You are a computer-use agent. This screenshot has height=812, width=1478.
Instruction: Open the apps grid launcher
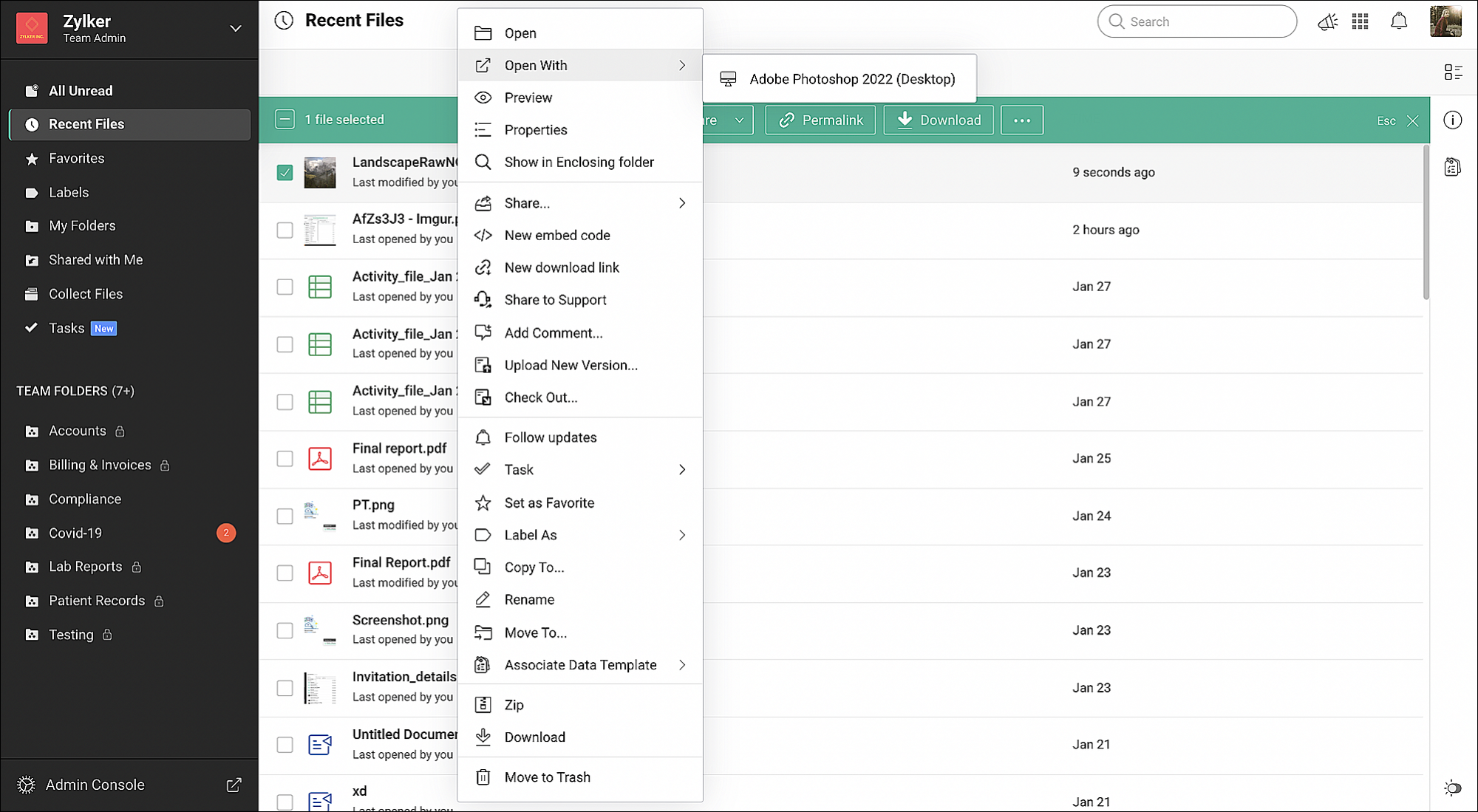point(1360,21)
